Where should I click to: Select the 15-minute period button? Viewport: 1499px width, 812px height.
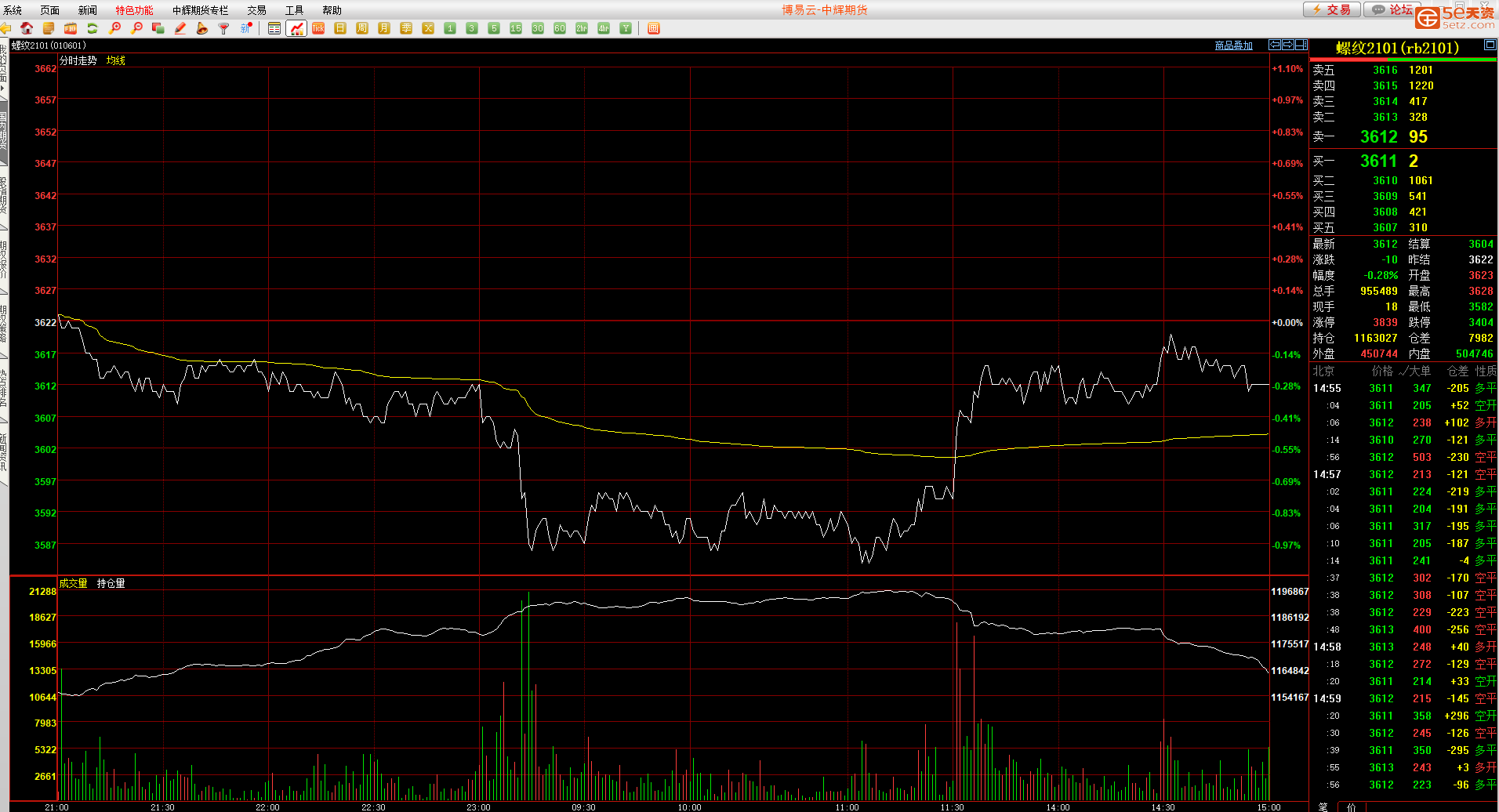516,28
